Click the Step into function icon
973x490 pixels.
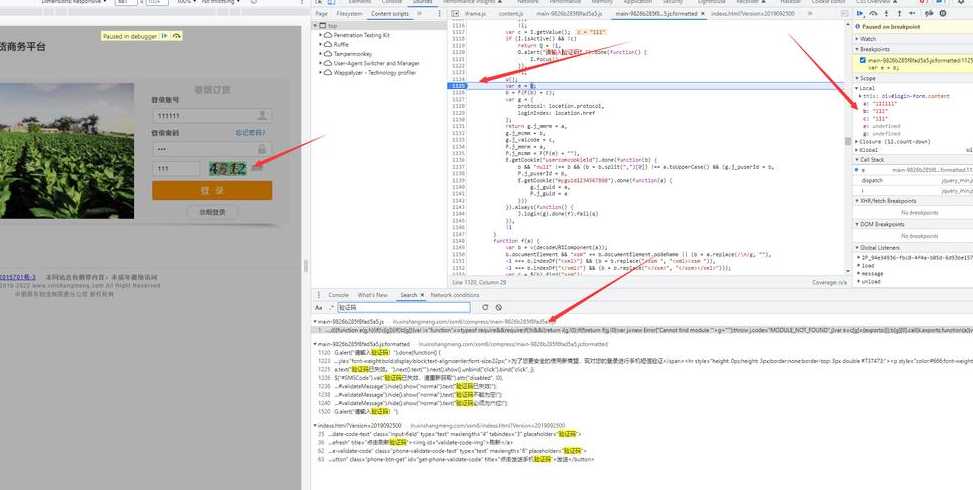[x=886, y=13]
